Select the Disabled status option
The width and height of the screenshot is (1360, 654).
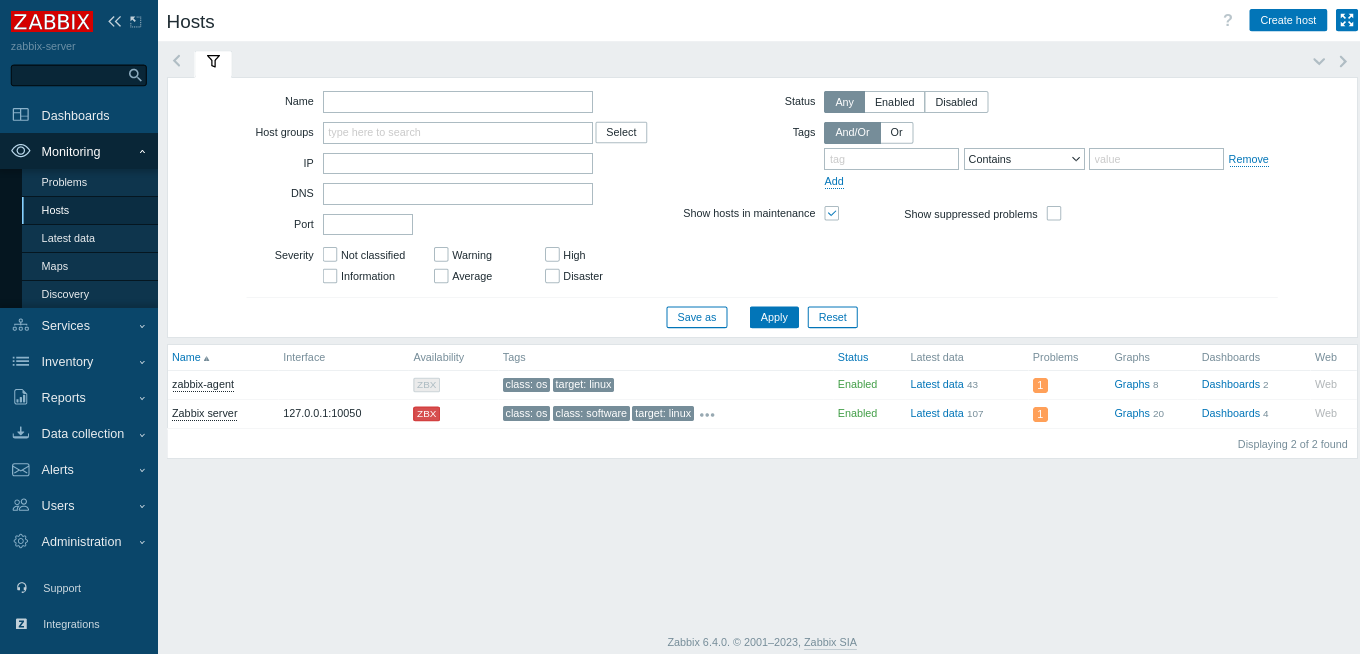click(956, 102)
